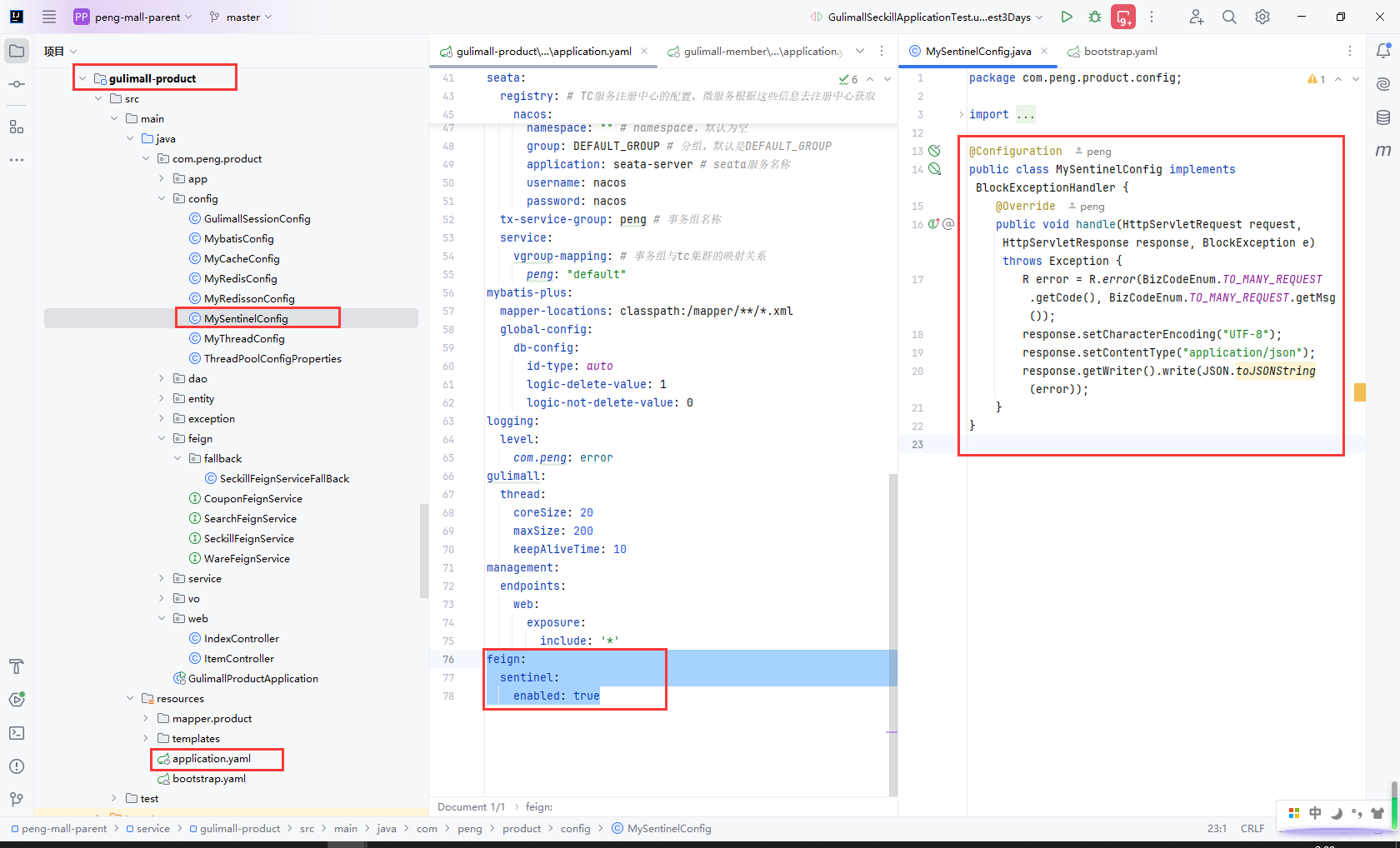The image size is (1400, 848).
Task: Start debugging with the bug icon
Action: [1095, 17]
